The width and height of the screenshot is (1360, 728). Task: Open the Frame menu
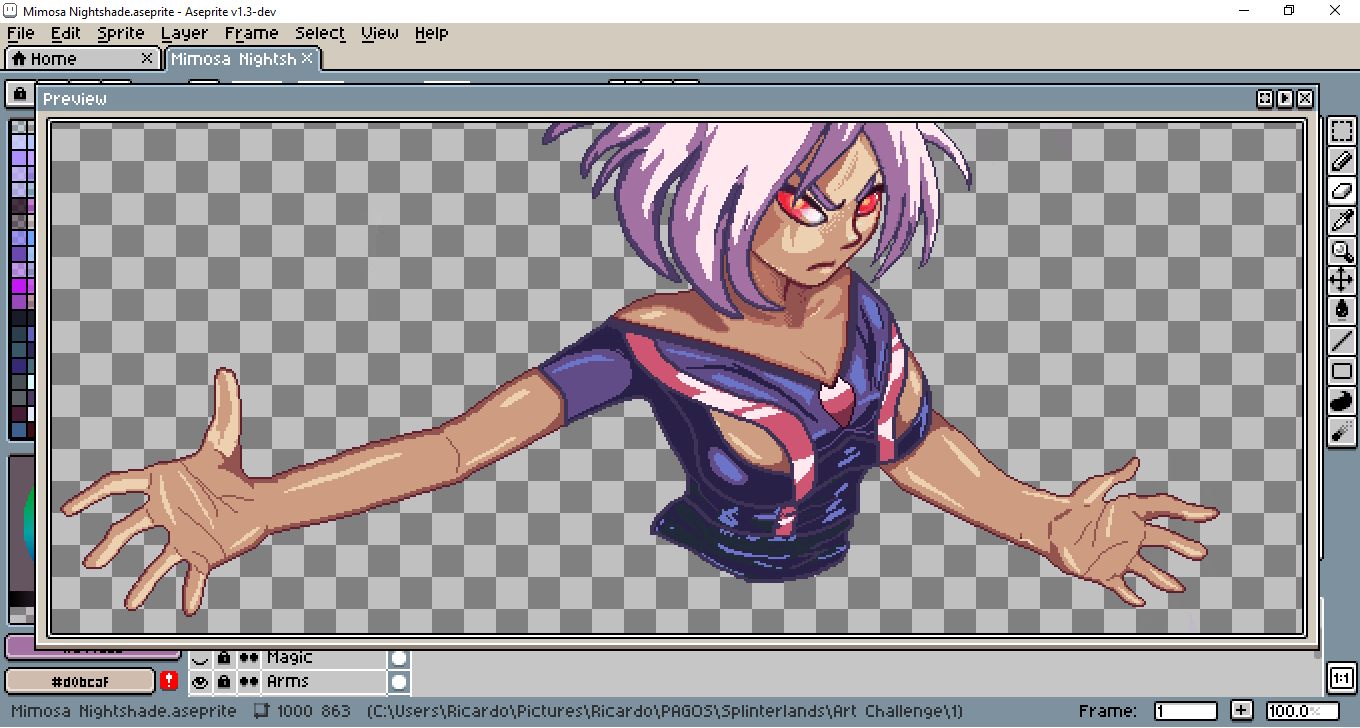click(251, 33)
